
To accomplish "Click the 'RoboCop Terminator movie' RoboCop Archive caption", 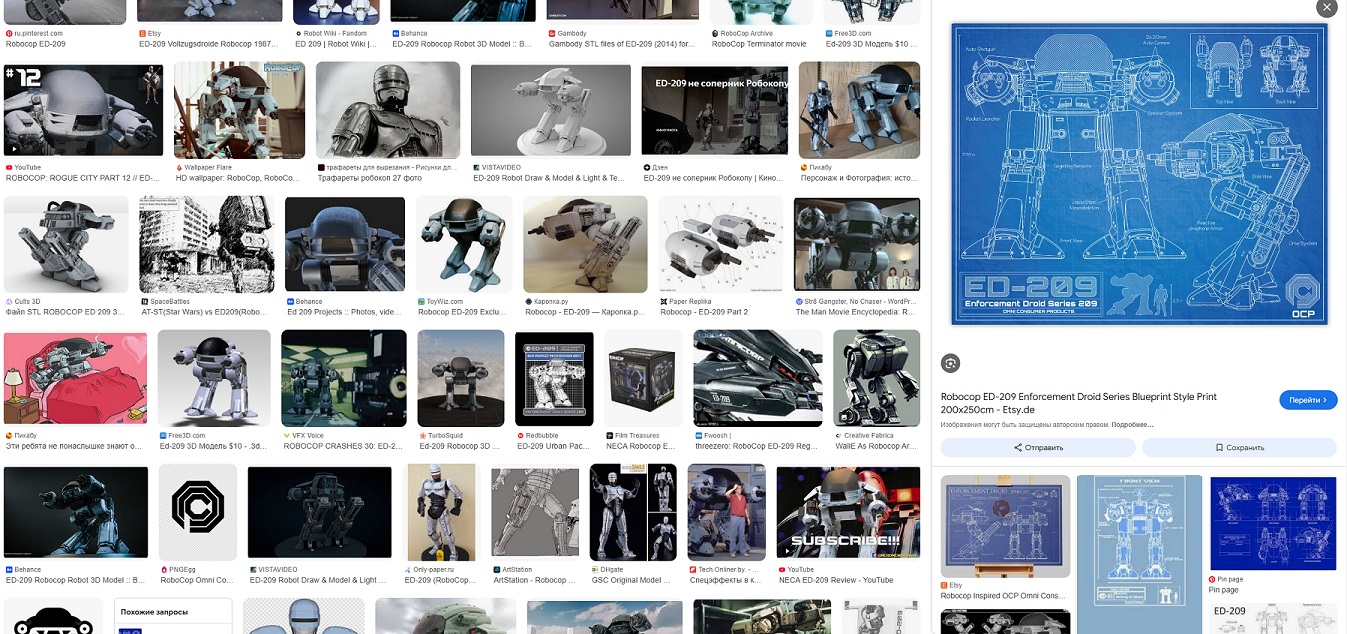I will click(x=758, y=44).
